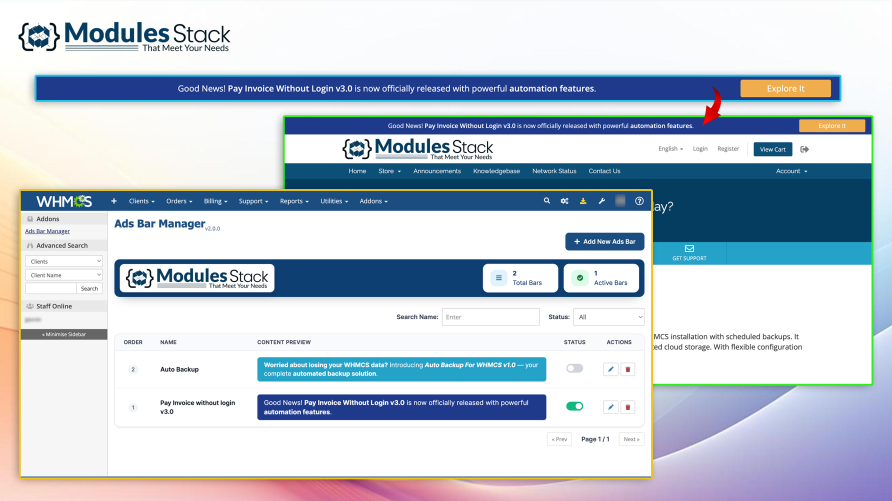Image resolution: width=892 pixels, height=501 pixels.
Task: Click the blurred user avatar in WHMCS navbar
Action: (620, 201)
